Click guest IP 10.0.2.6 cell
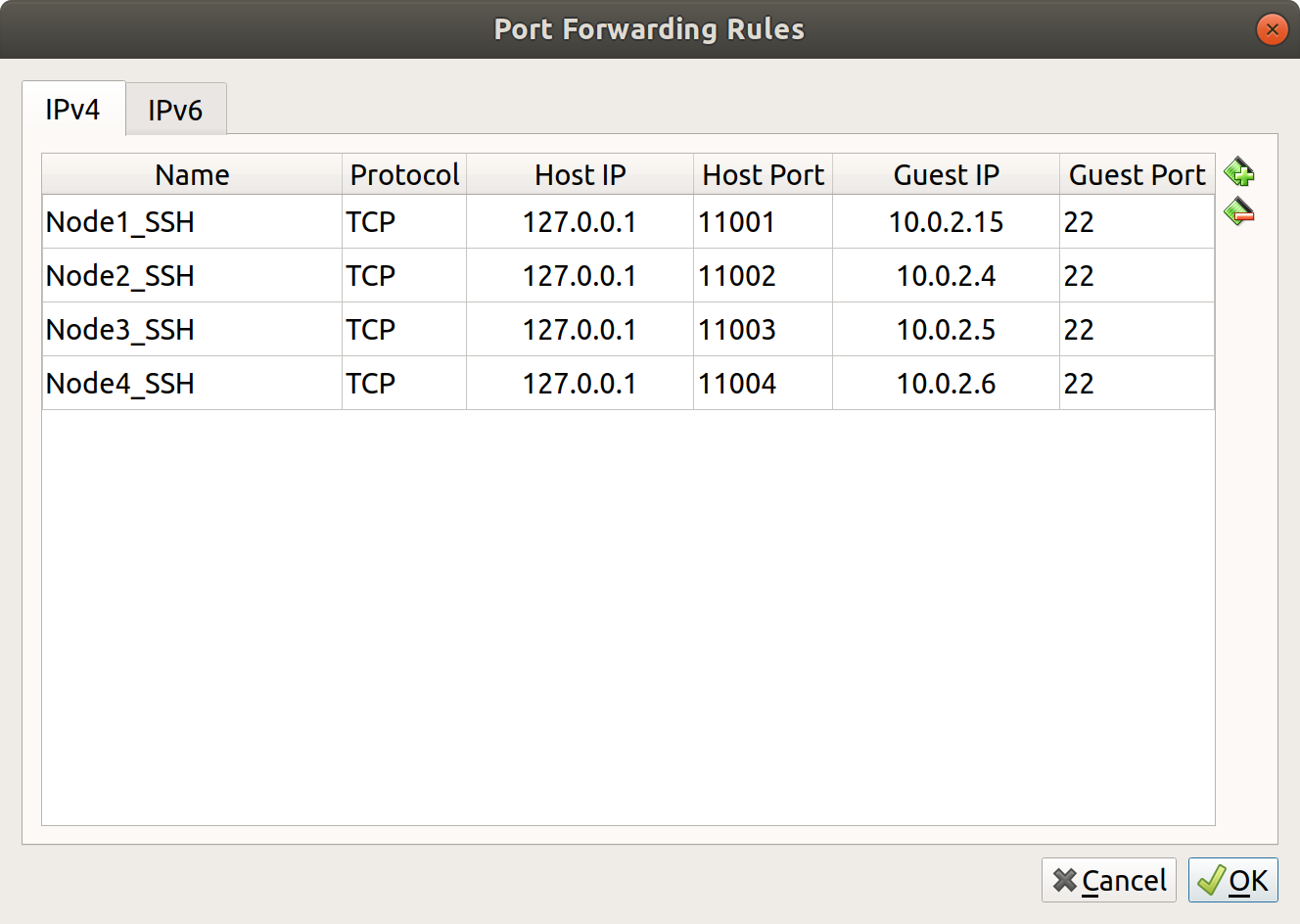 (946, 384)
